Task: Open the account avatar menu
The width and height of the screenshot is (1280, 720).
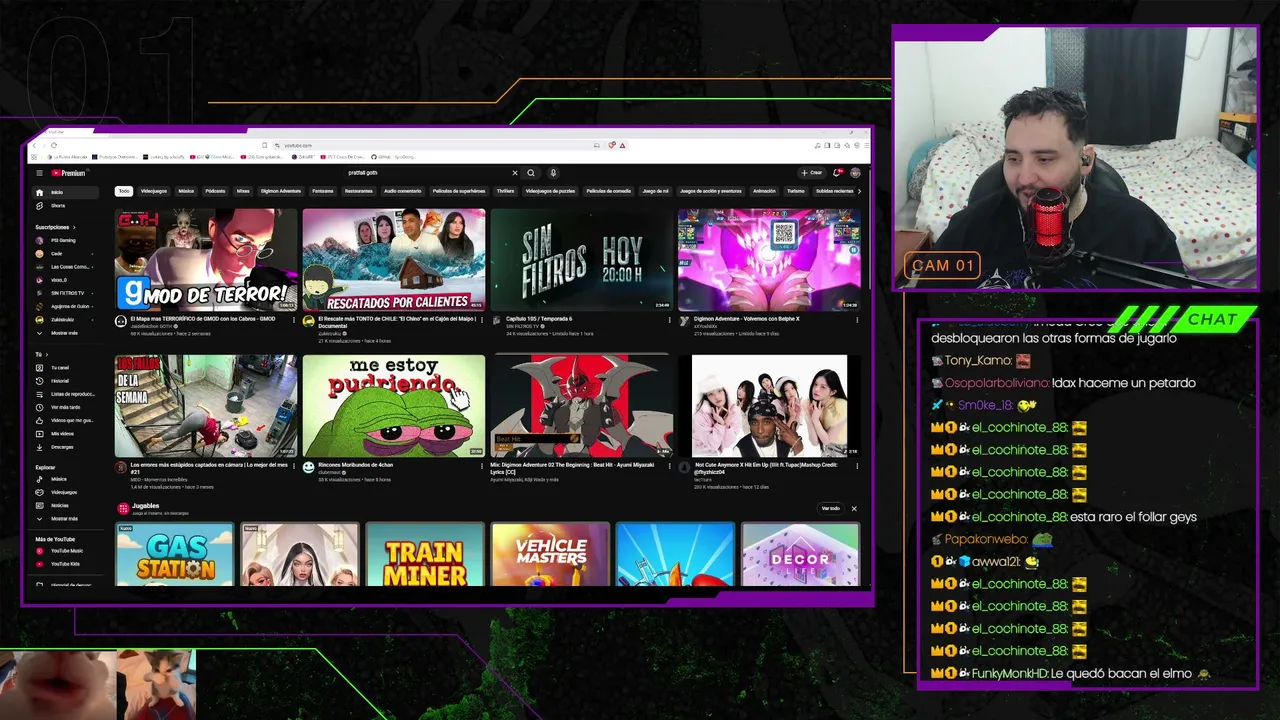Action: (x=855, y=173)
